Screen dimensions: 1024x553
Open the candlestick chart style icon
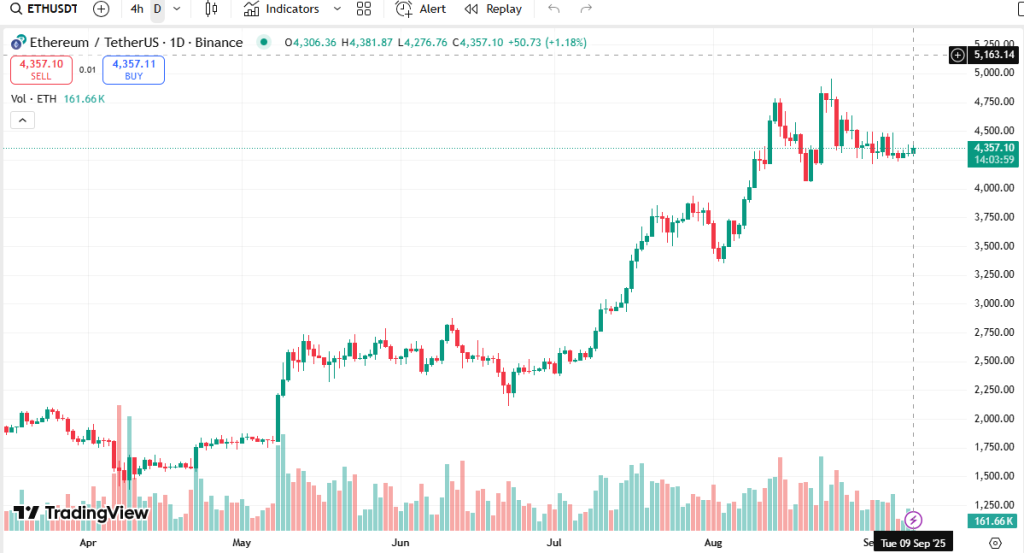(210, 9)
